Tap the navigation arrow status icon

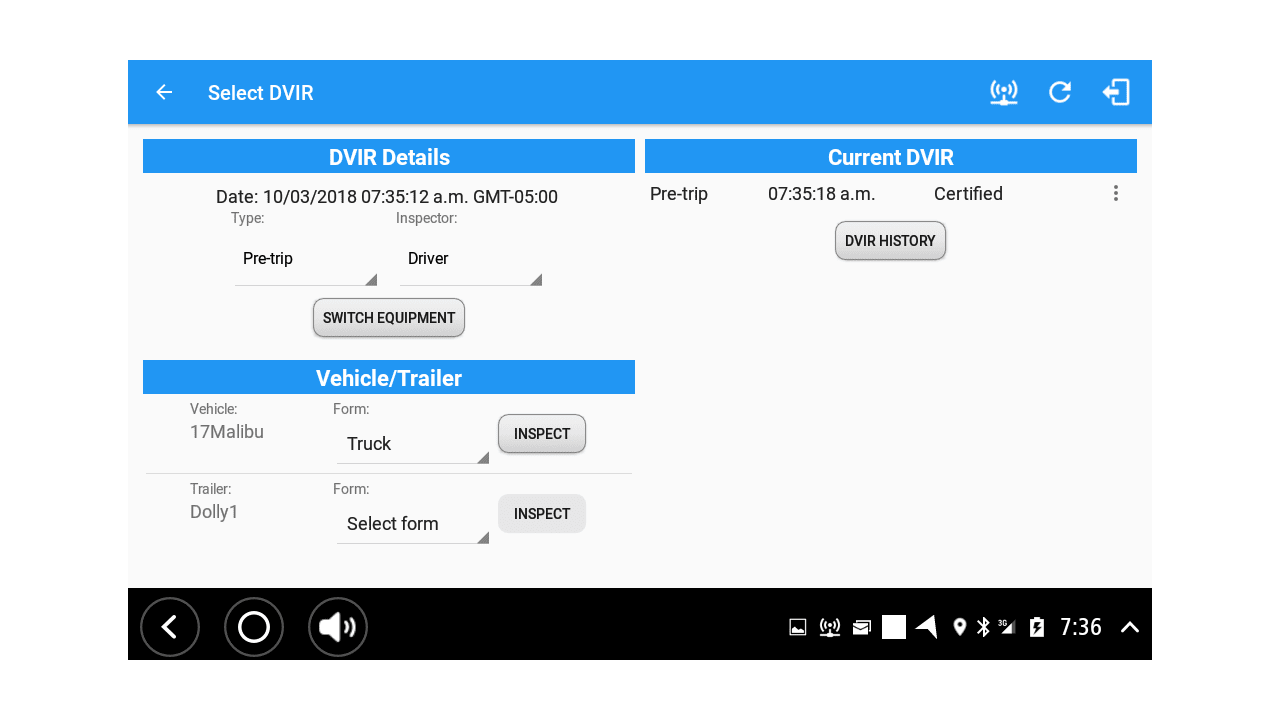pos(927,627)
